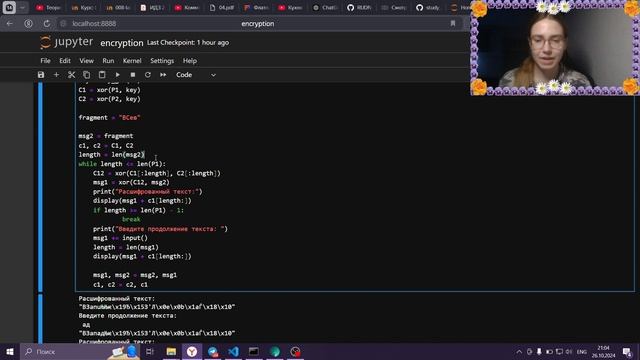Select the output cell via its blue bar
Image resolution: width=640 pixels, height=360 pixels.
40,318
